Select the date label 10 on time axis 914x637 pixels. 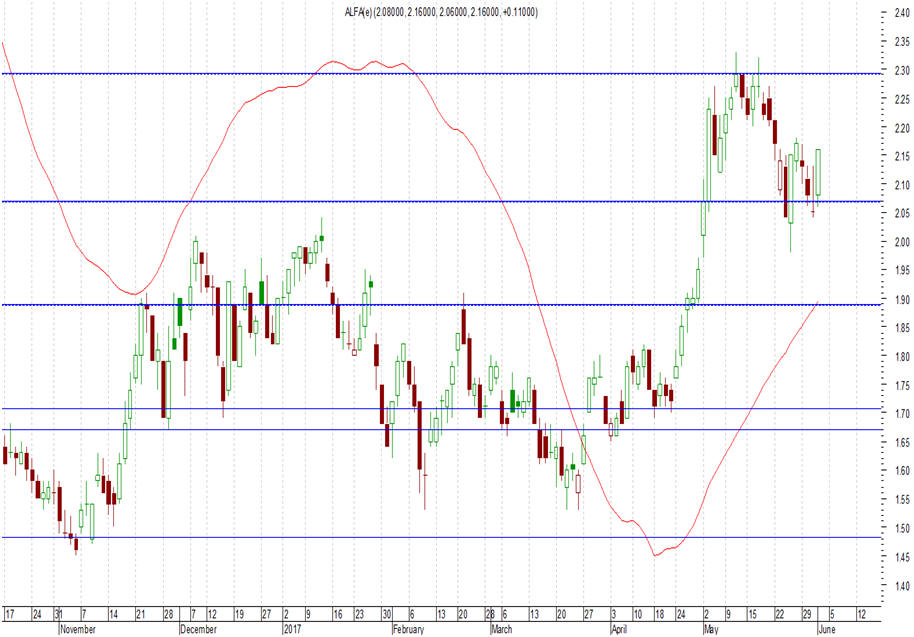[638, 614]
